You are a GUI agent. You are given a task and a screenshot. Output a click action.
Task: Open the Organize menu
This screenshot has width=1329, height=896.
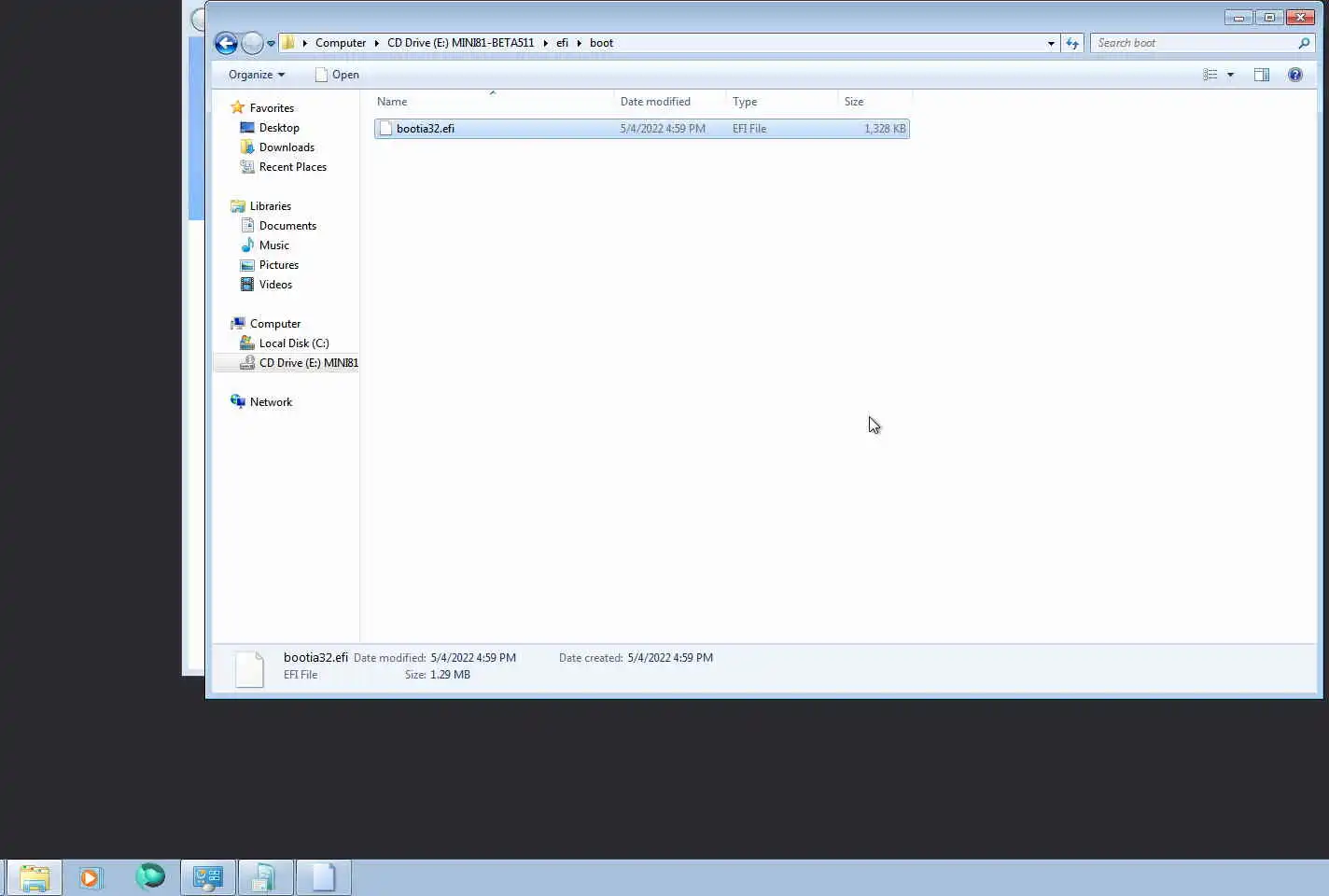tap(257, 75)
